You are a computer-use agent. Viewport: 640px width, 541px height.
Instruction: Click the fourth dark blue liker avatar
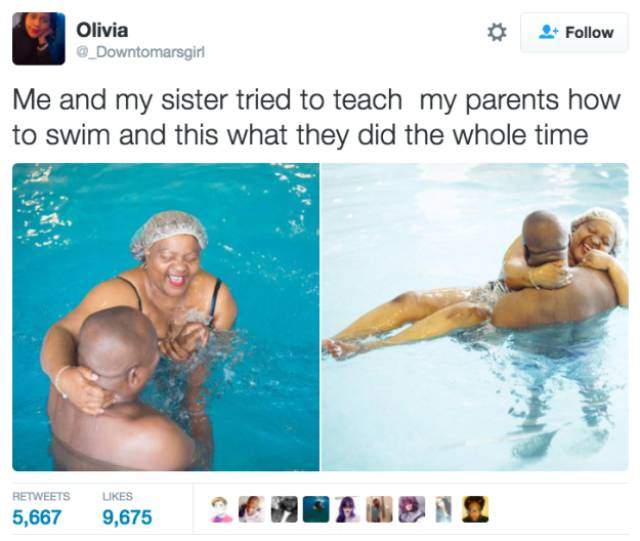[x=316, y=509]
